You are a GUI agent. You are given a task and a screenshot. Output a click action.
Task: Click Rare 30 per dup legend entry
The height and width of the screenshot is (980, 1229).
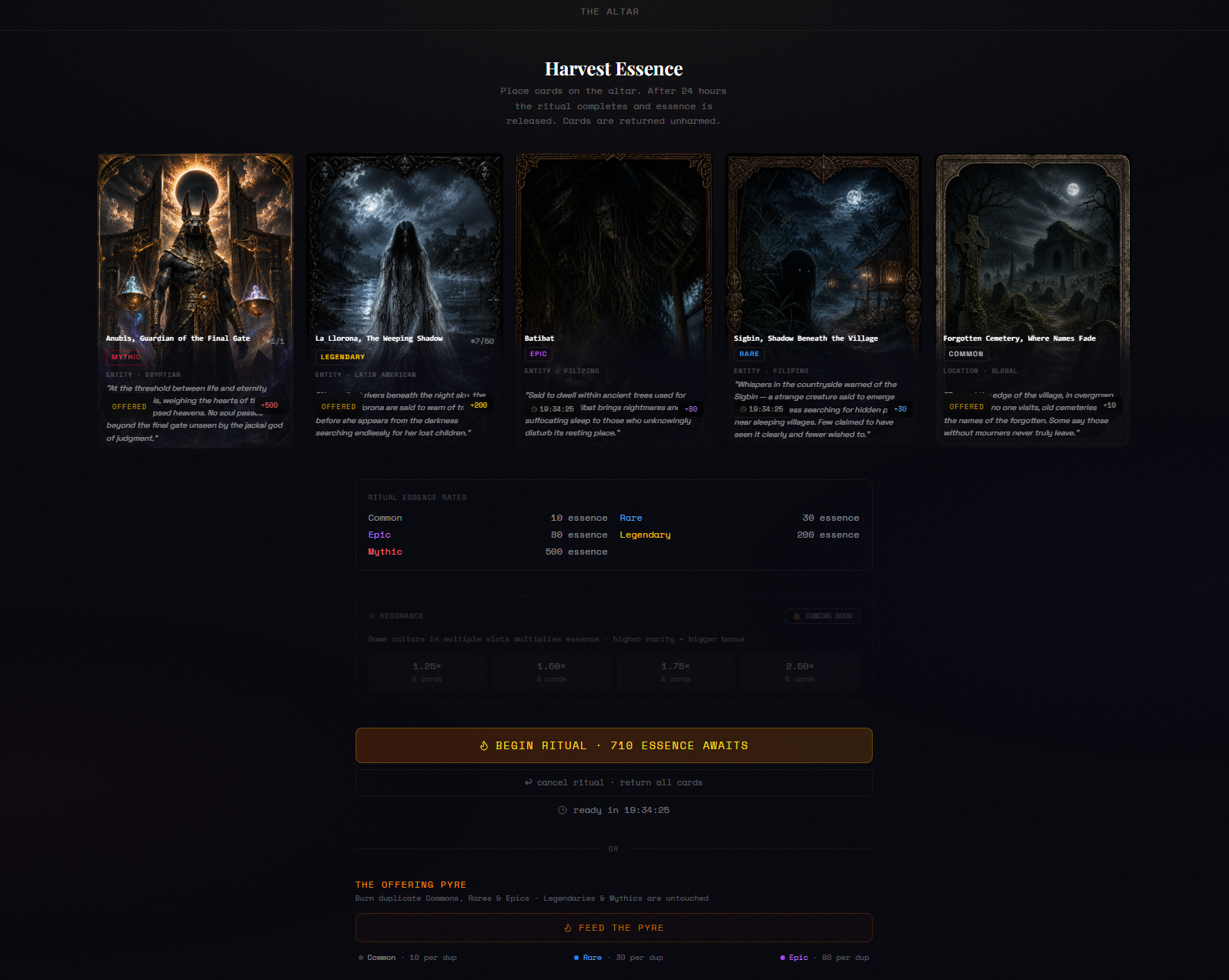point(618,958)
